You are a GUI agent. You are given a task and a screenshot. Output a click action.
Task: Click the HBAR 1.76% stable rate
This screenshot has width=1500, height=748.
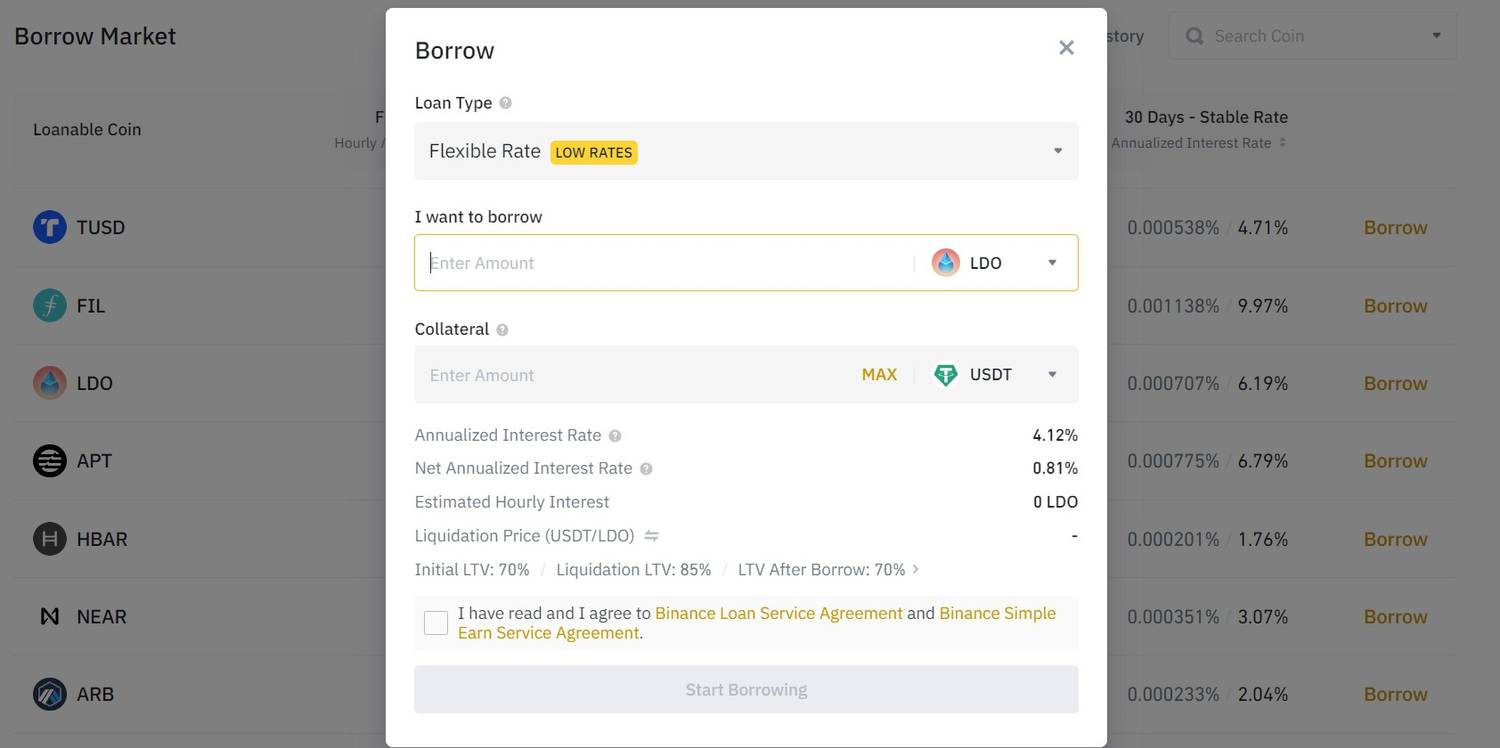(1263, 539)
